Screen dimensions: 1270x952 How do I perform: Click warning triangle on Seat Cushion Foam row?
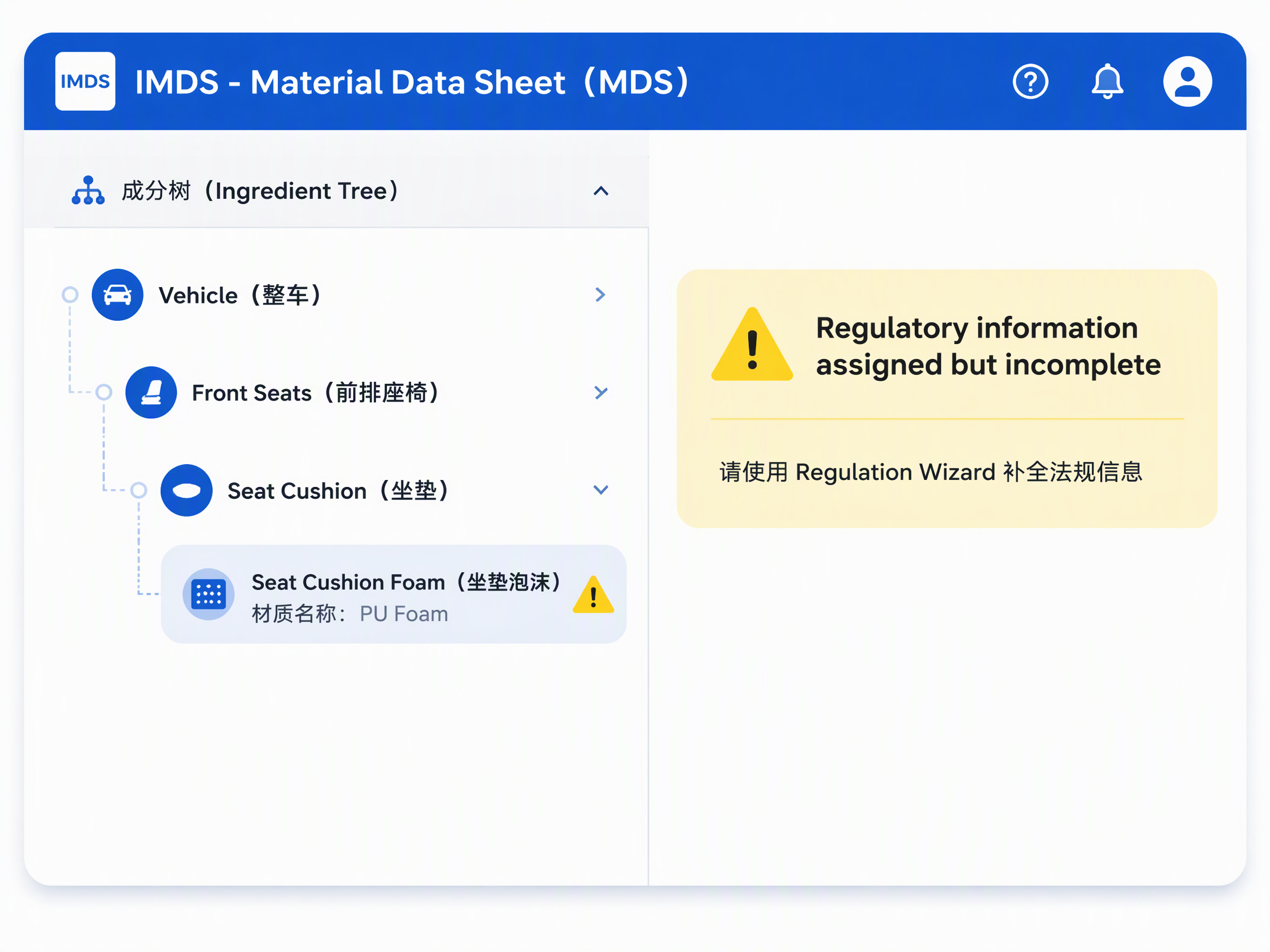593,595
